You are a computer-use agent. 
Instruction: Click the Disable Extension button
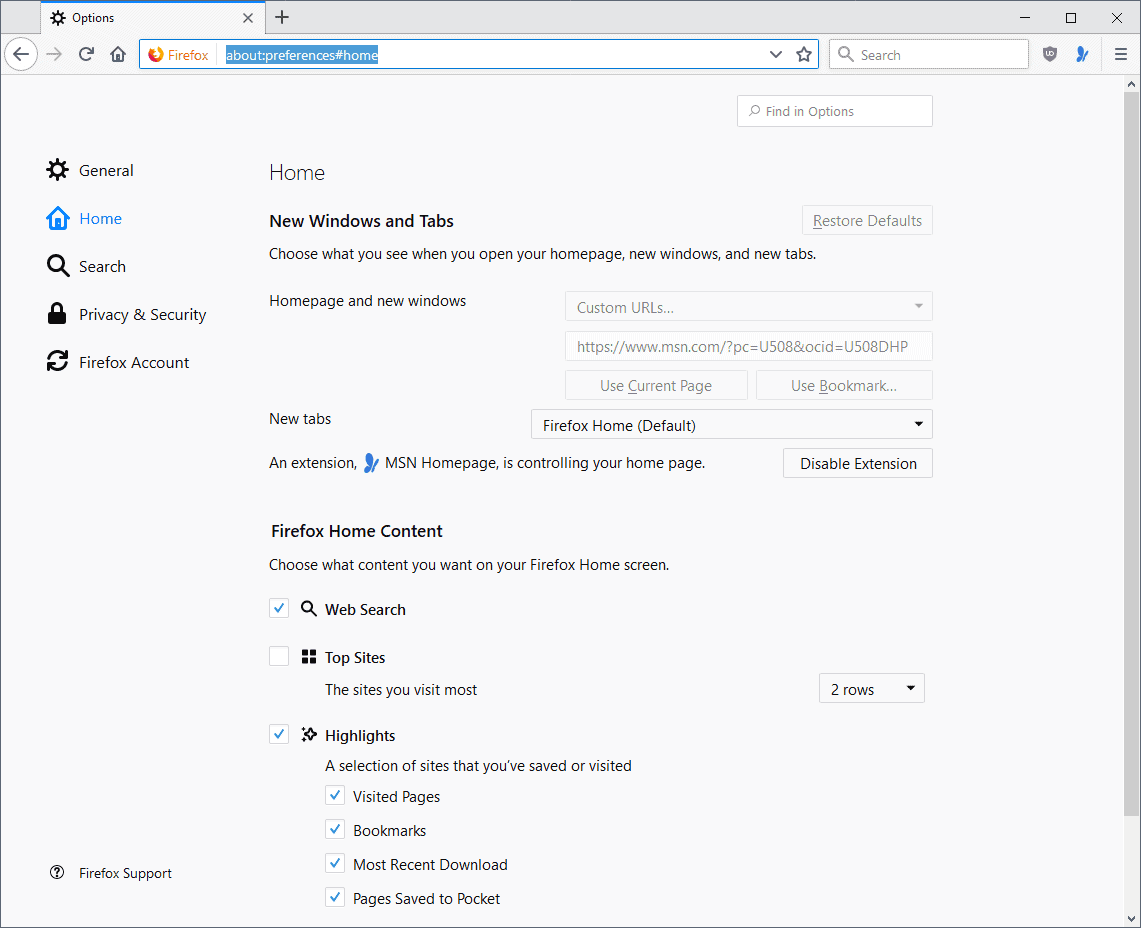[x=857, y=463]
